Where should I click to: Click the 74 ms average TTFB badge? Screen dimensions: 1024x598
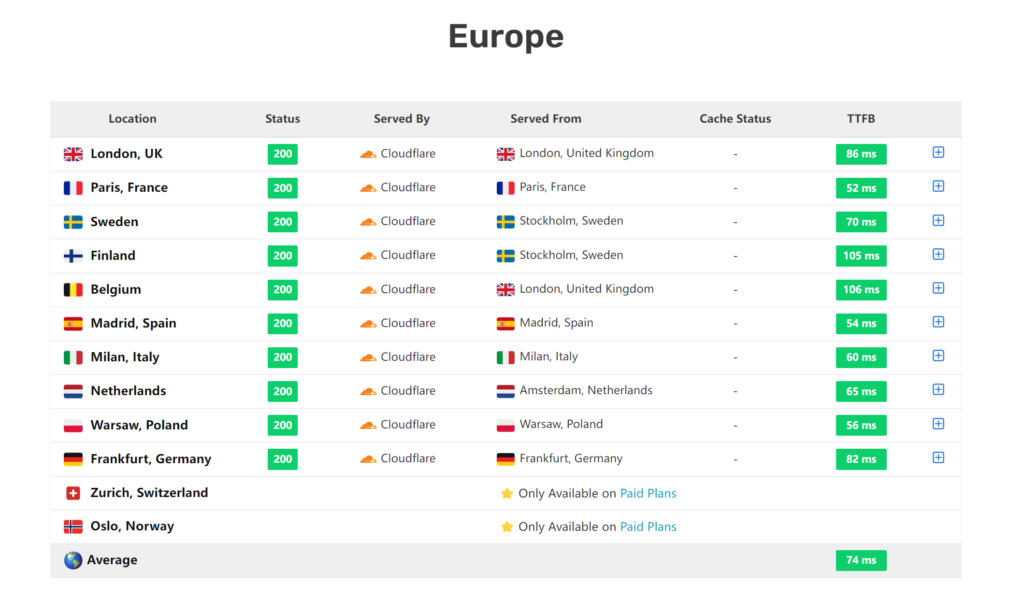click(x=860, y=561)
